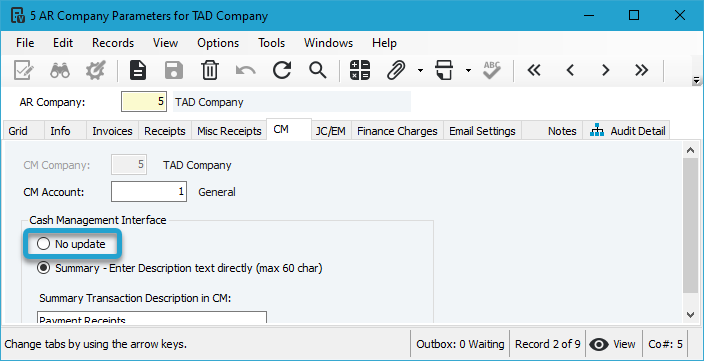Switch to the Receipts tab
This screenshot has height=361, width=704.
[165, 131]
